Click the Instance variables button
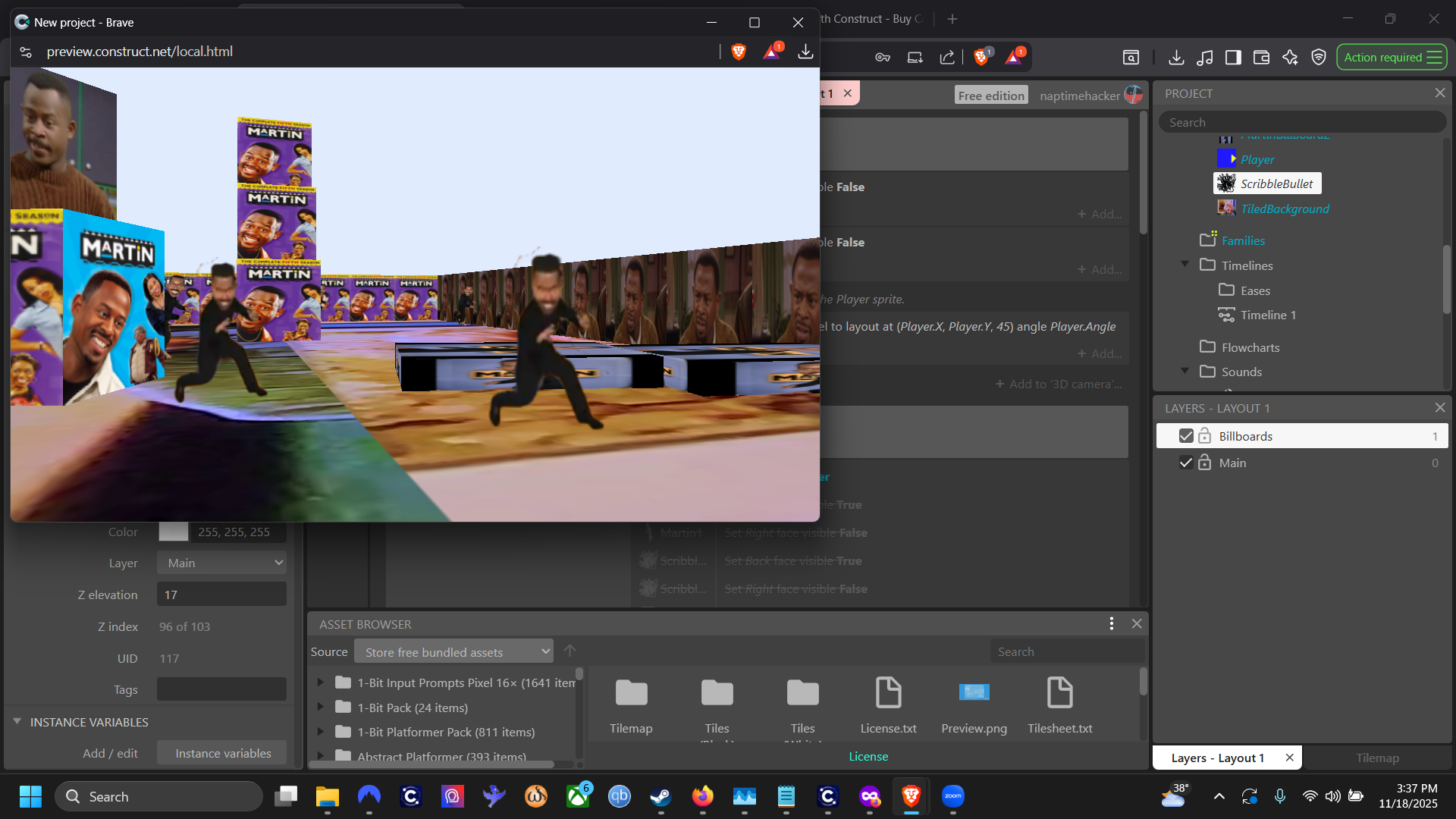 point(223,753)
